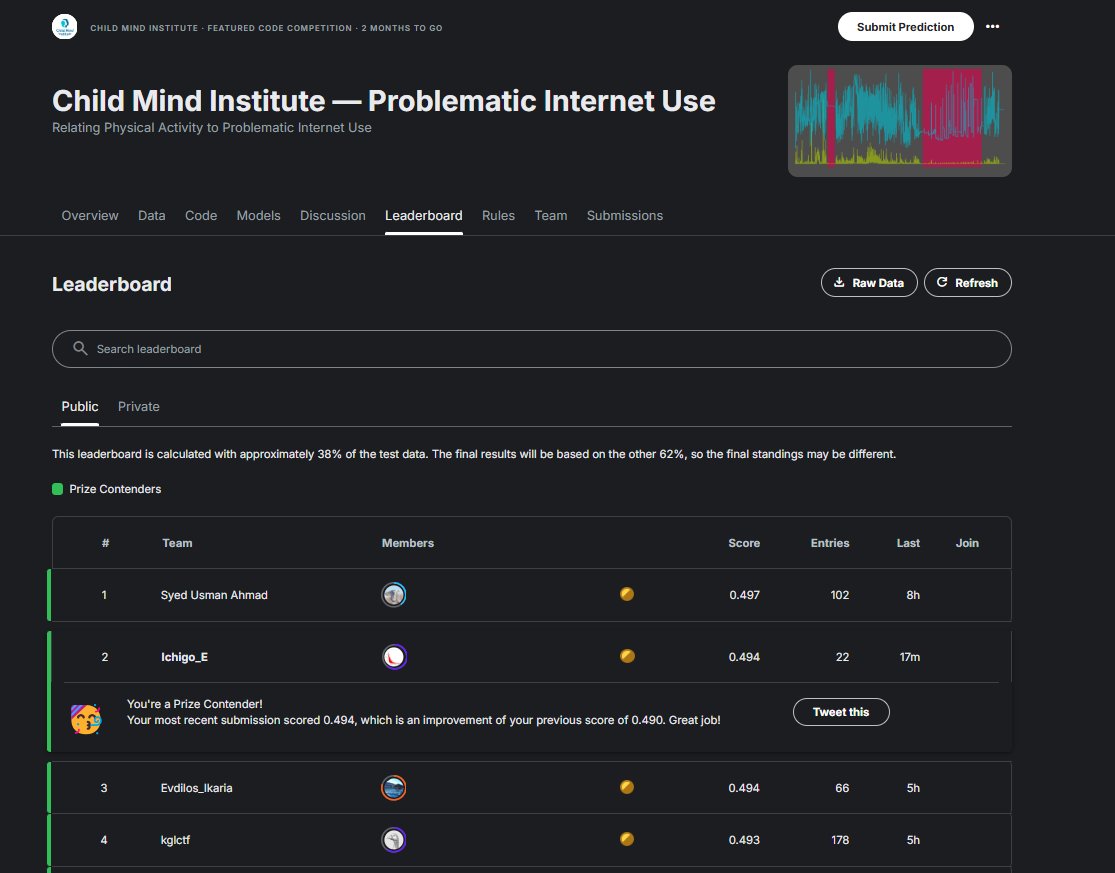The width and height of the screenshot is (1115, 873).
Task: Click the gold medal in Ichigo_E row
Action: click(627, 655)
